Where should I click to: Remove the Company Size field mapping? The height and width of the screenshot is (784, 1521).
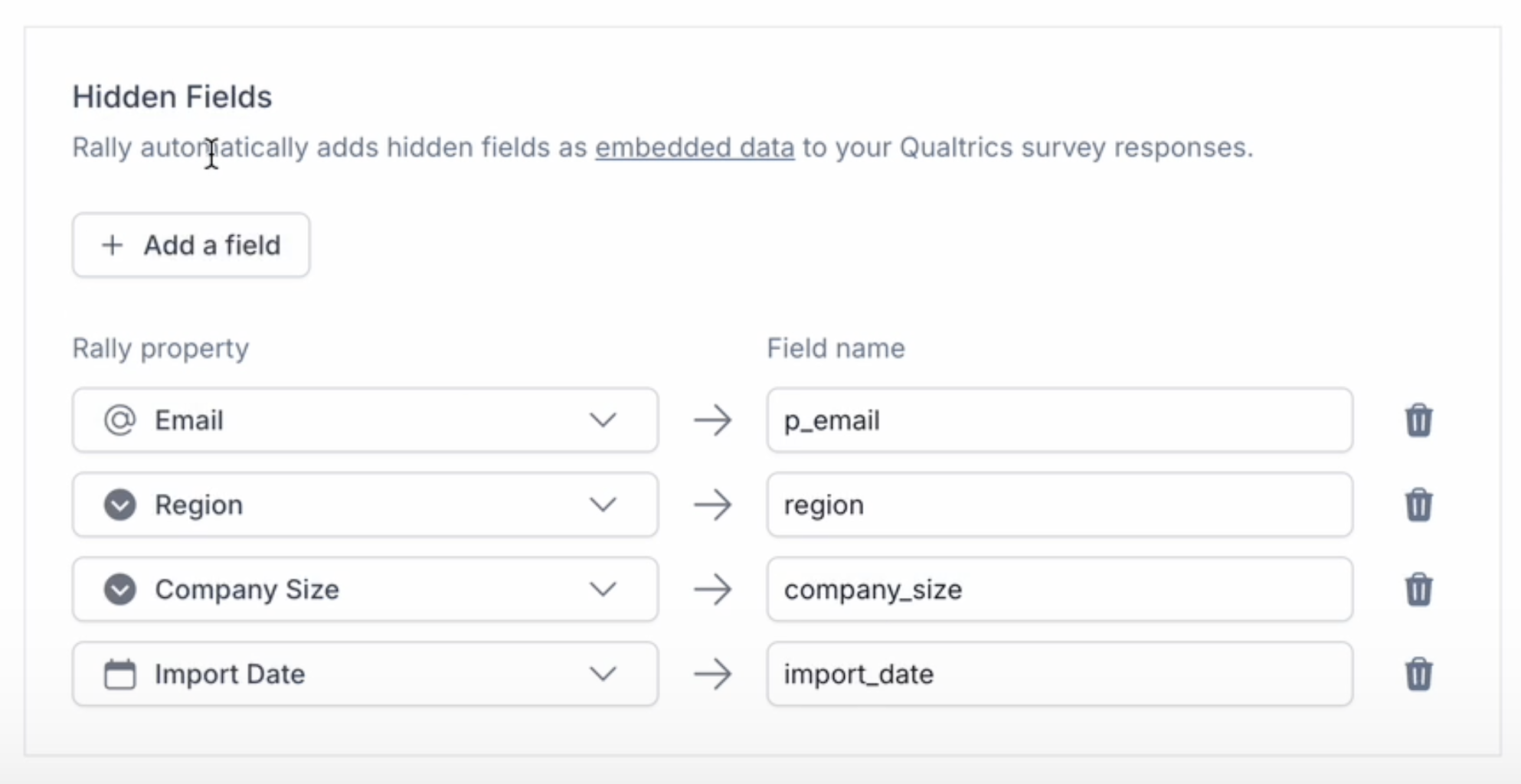click(x=1418, y=590)
